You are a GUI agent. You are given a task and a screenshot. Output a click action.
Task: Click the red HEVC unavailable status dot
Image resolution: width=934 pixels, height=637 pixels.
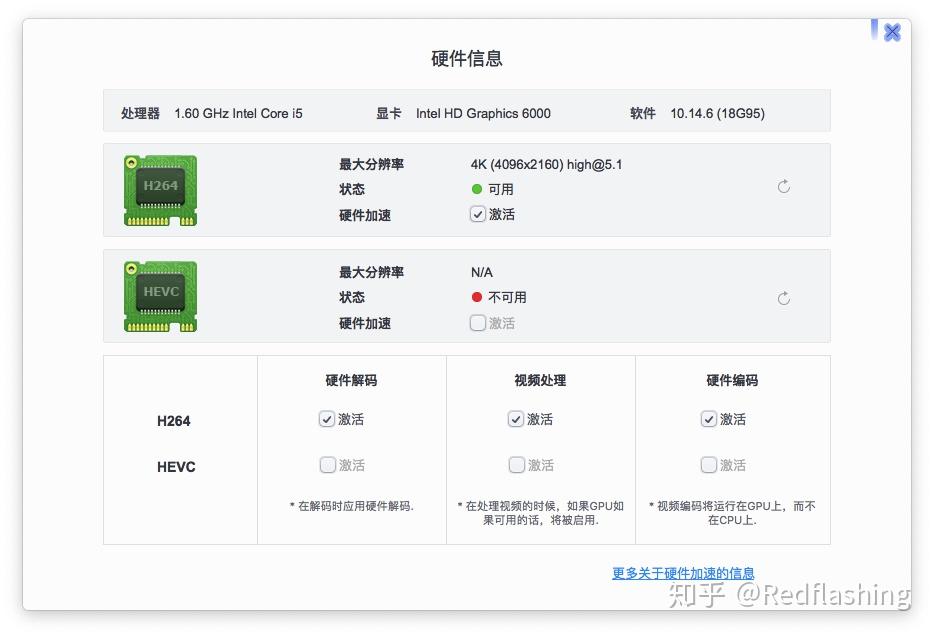477,297
